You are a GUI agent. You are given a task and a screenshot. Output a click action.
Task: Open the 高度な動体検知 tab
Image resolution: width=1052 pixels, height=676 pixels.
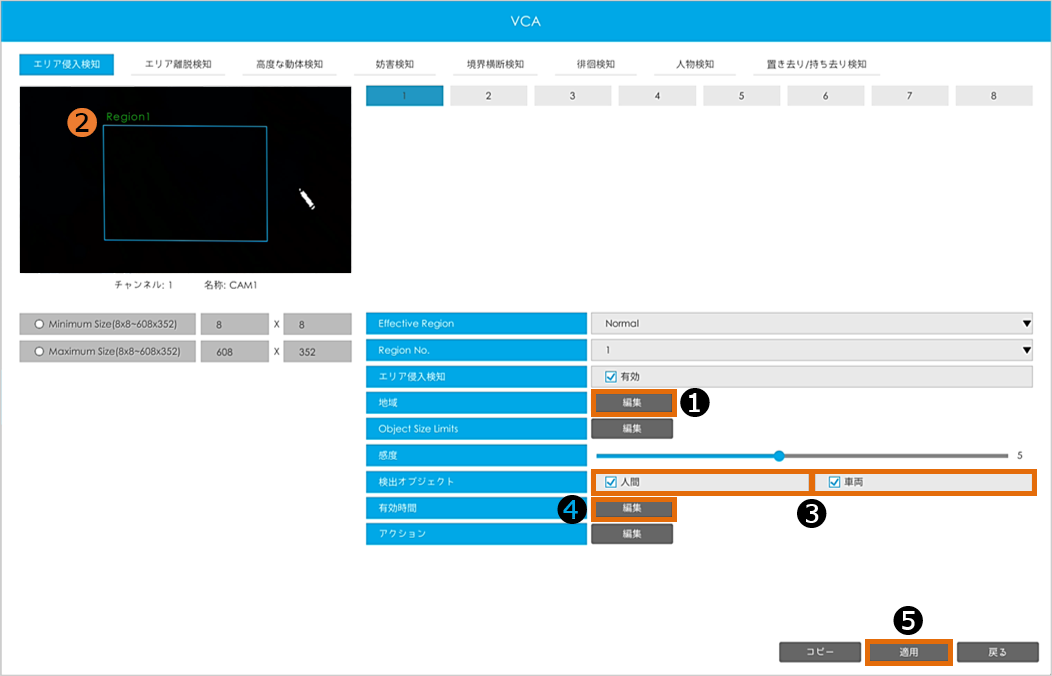pos(289,65)
